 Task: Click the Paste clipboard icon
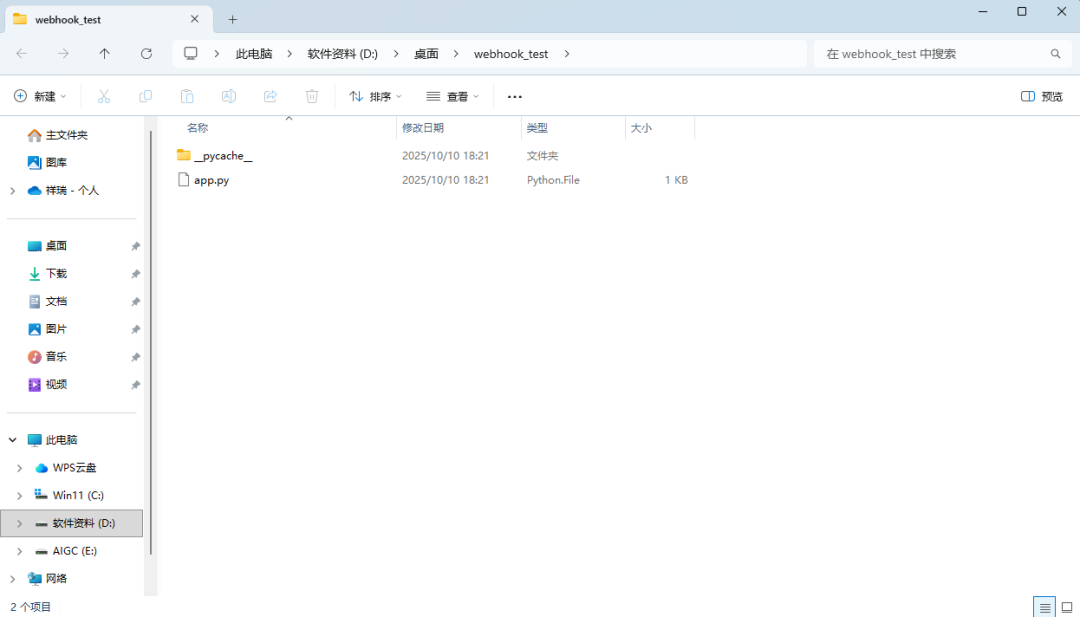tap(187, 96)
